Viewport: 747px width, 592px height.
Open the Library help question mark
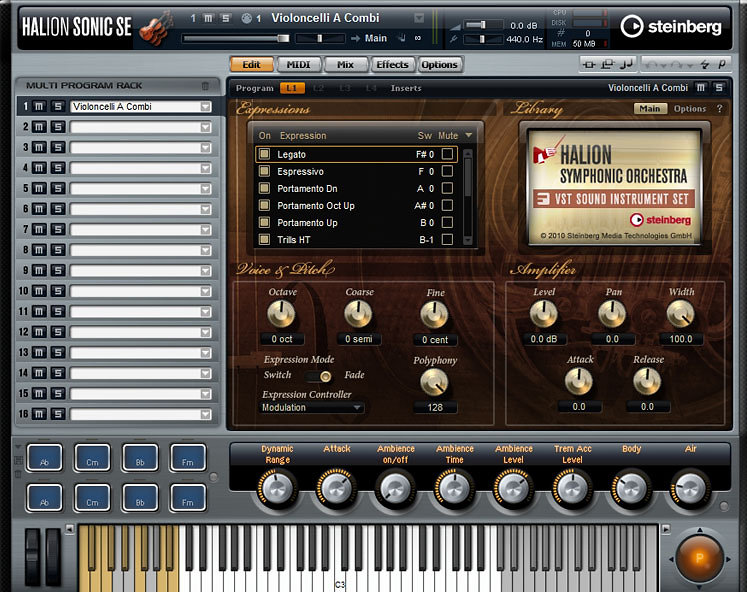[719, 109]
